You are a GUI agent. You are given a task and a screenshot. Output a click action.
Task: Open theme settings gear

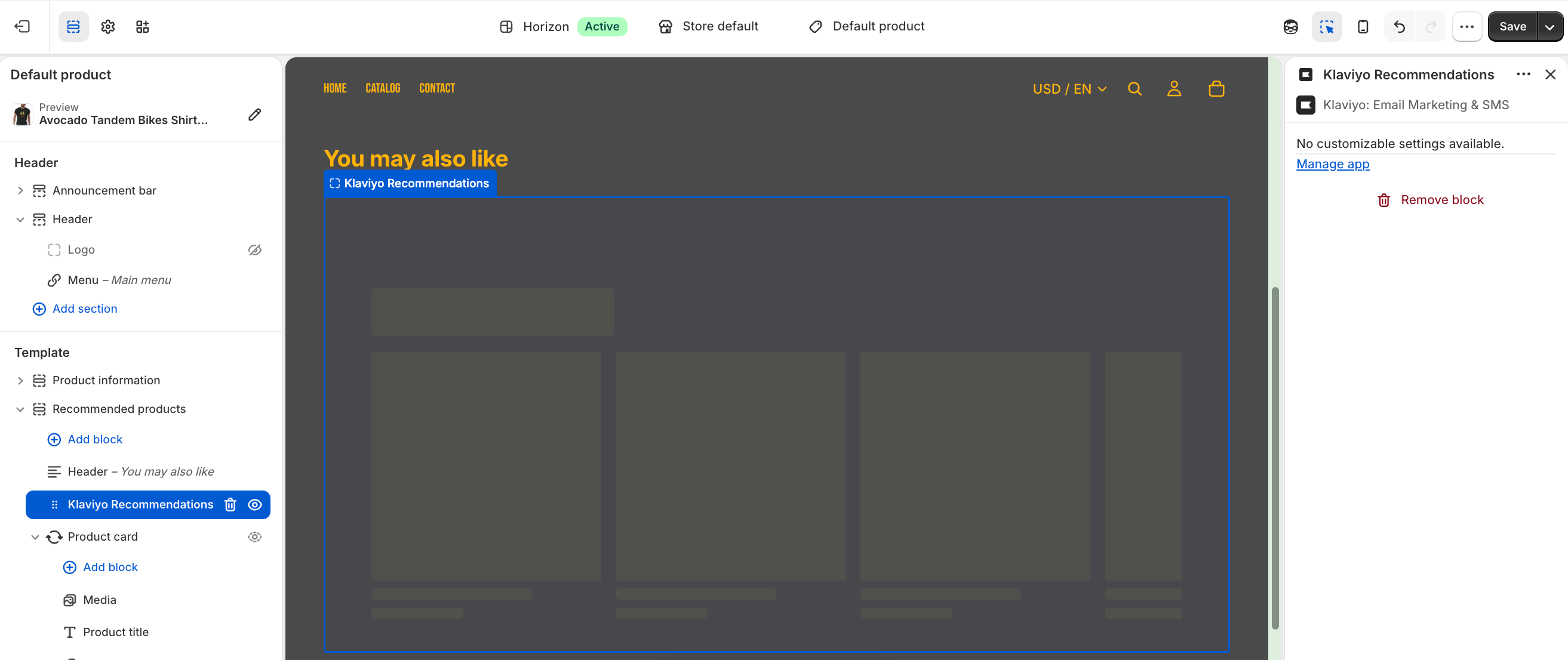pyautogui.click(x=107, y=26)
